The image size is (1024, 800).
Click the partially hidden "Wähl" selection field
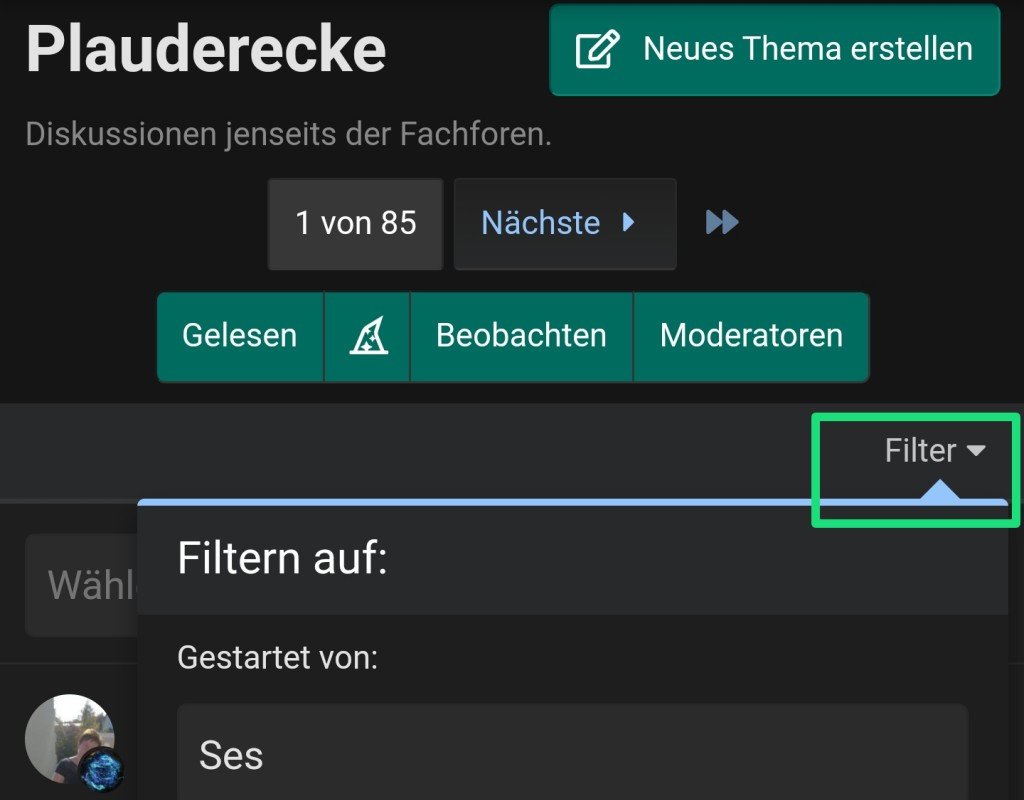point(82,585)
